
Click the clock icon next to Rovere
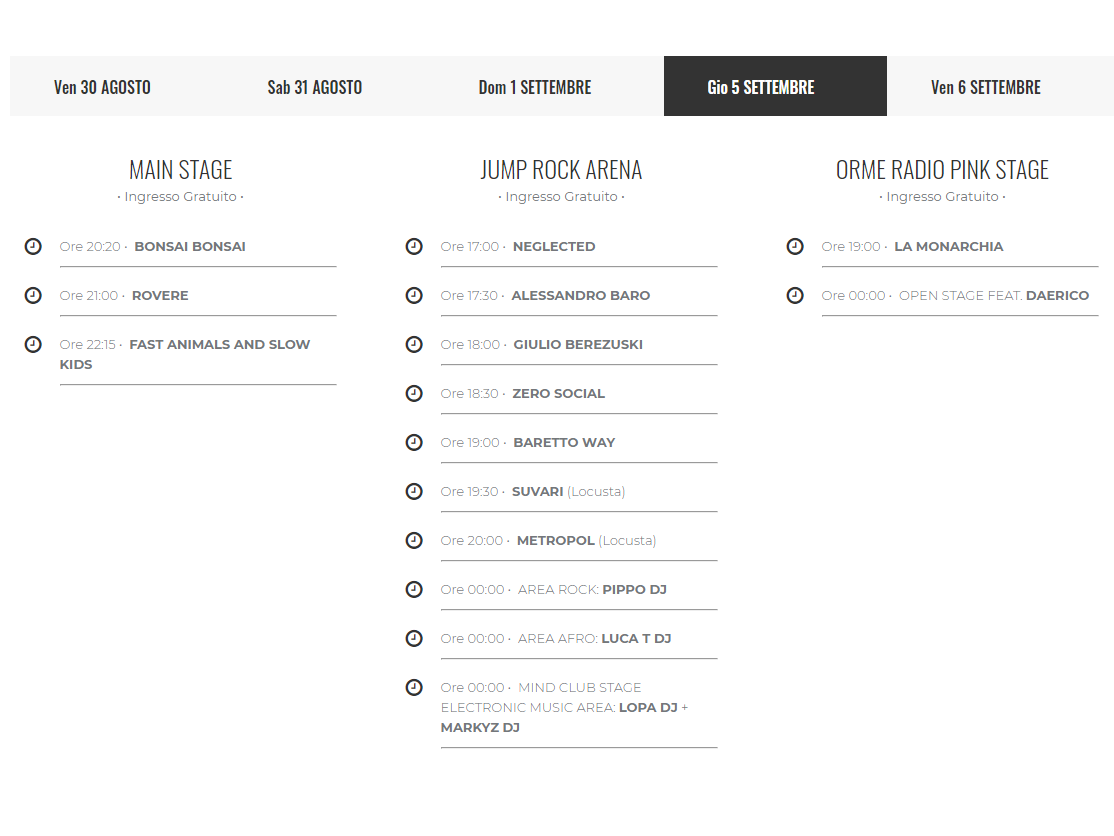click(33, 295)
